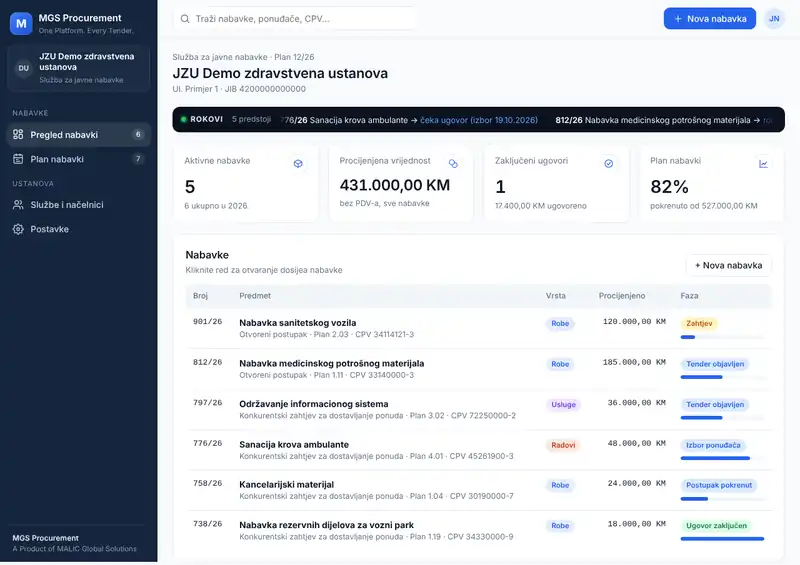Click the Pregled nabavki grid icon

pyautogui.click(x=18, y=134)
